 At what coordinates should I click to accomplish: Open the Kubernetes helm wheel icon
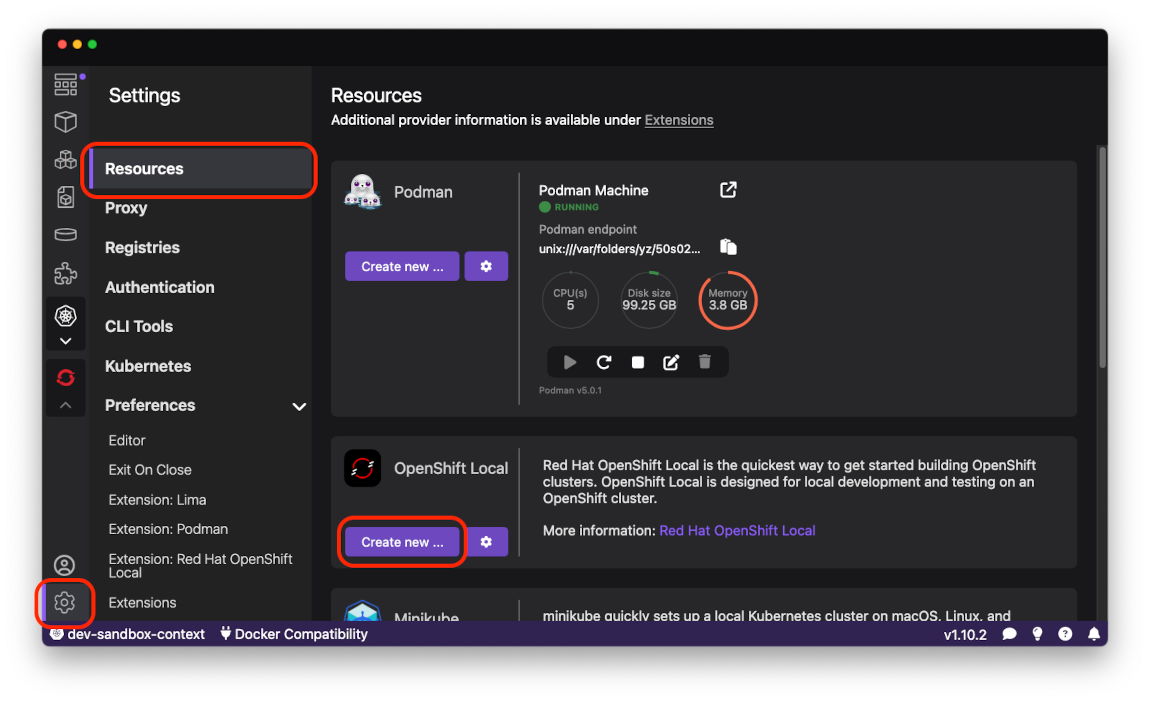(65, 316)
